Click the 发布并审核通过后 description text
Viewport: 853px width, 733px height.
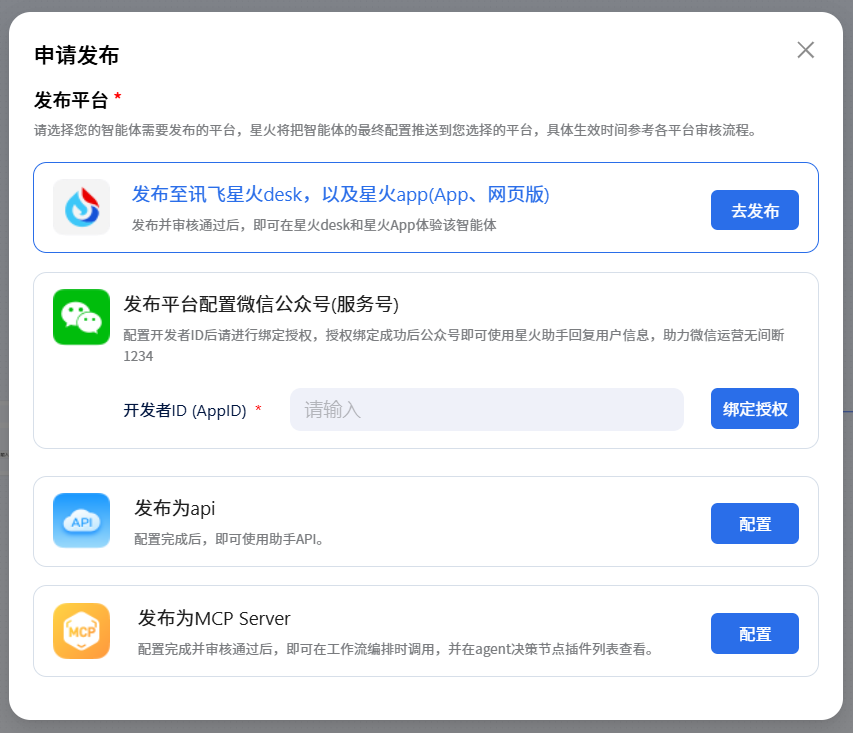click(x=314, y=225)
